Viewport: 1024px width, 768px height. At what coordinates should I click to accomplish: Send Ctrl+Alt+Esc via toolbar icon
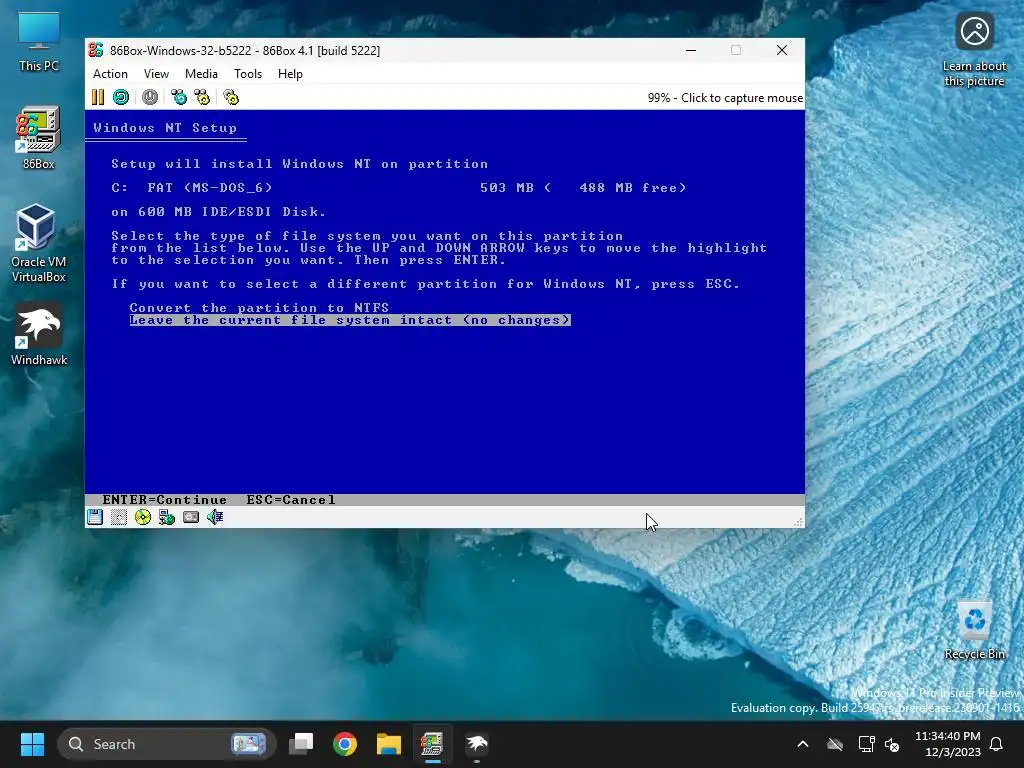(x=202, y=97)
